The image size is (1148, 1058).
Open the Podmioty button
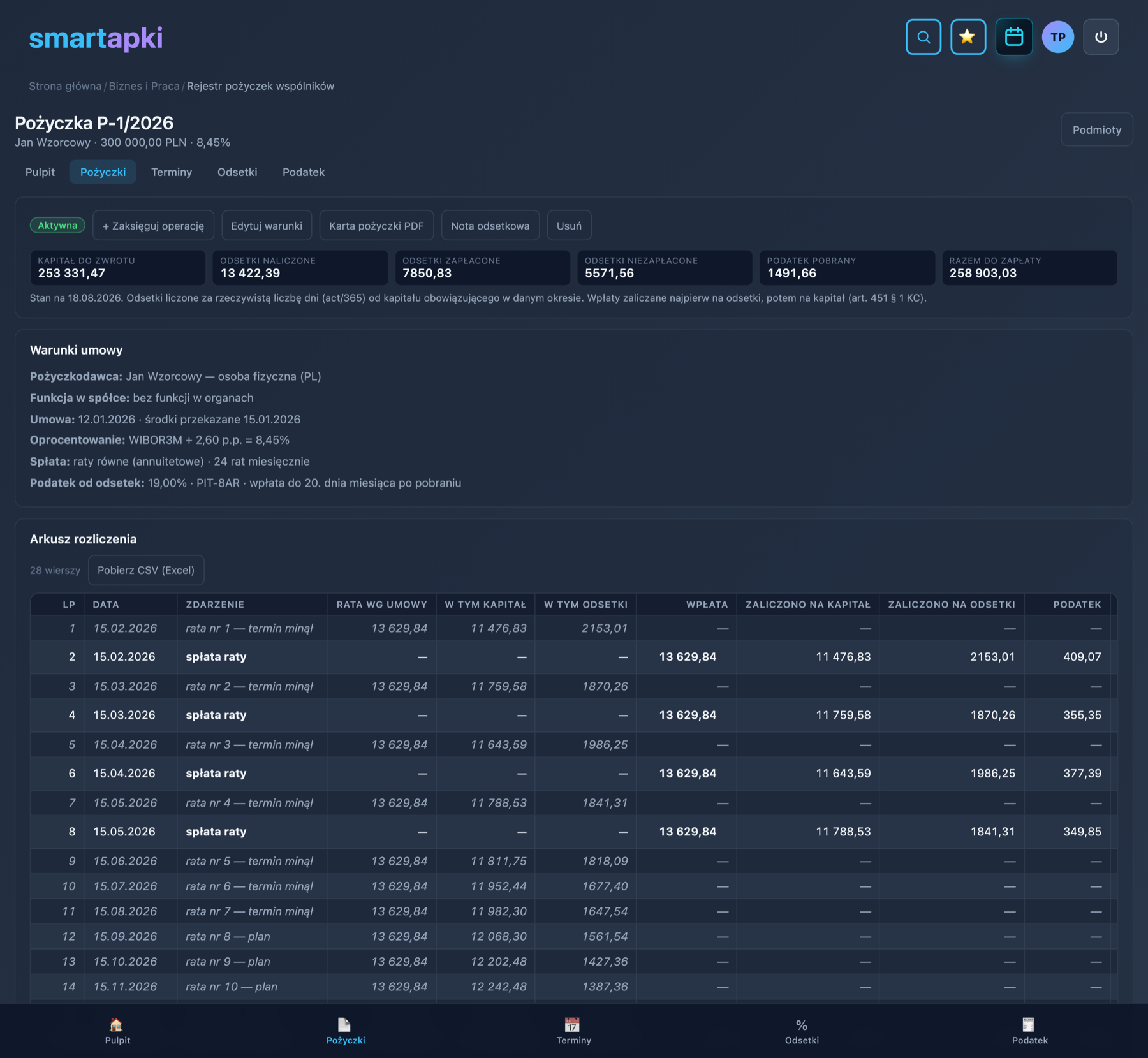click(x=1096, y=129)
